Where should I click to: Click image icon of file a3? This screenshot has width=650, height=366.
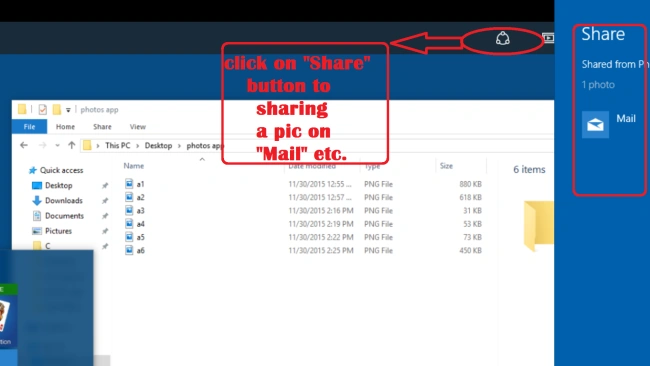[129, 210]
